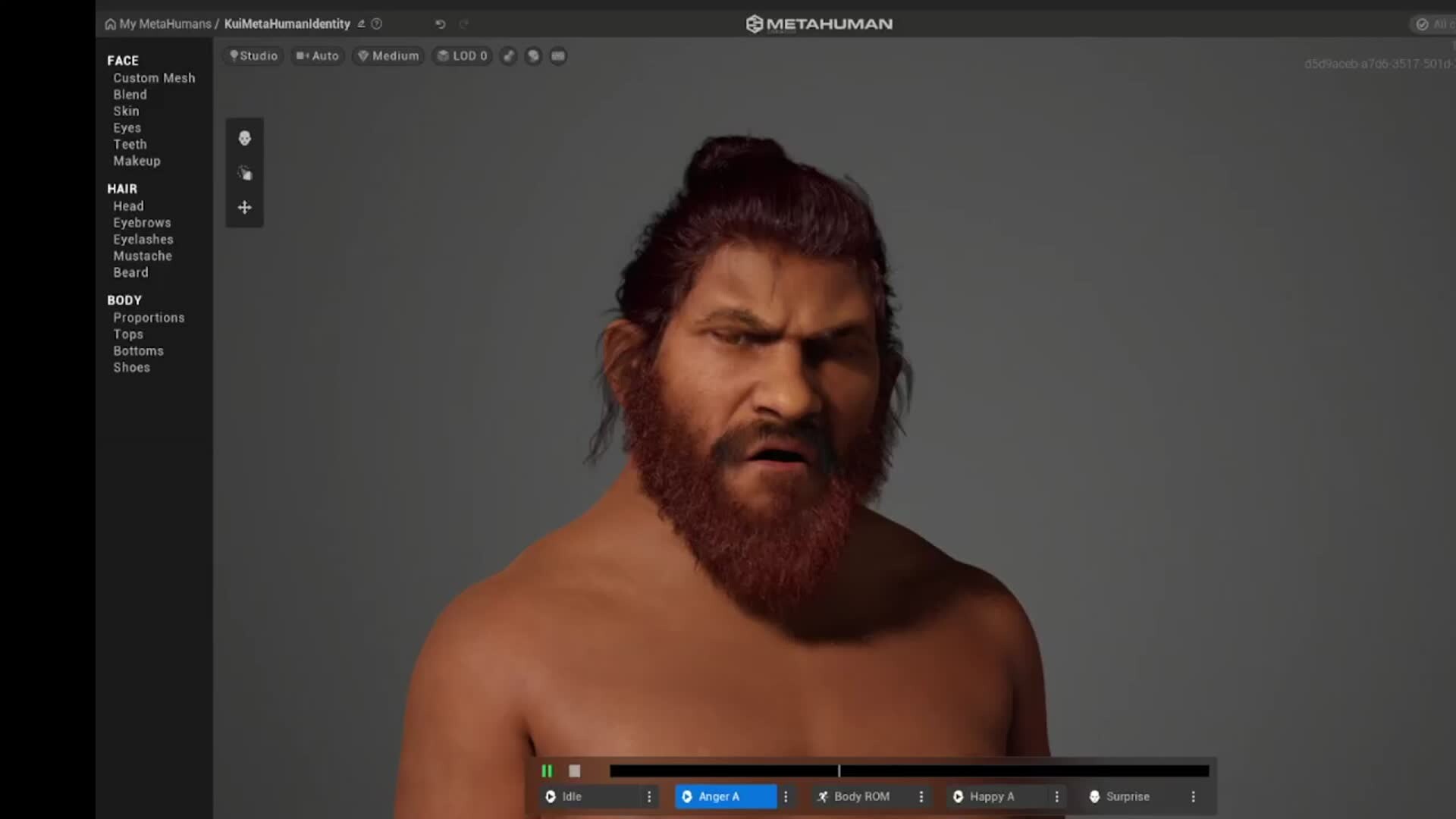Open the KuiMetaHumanIdentity breadcrumb label
The image size is (1456, 819).
(288, 24)
